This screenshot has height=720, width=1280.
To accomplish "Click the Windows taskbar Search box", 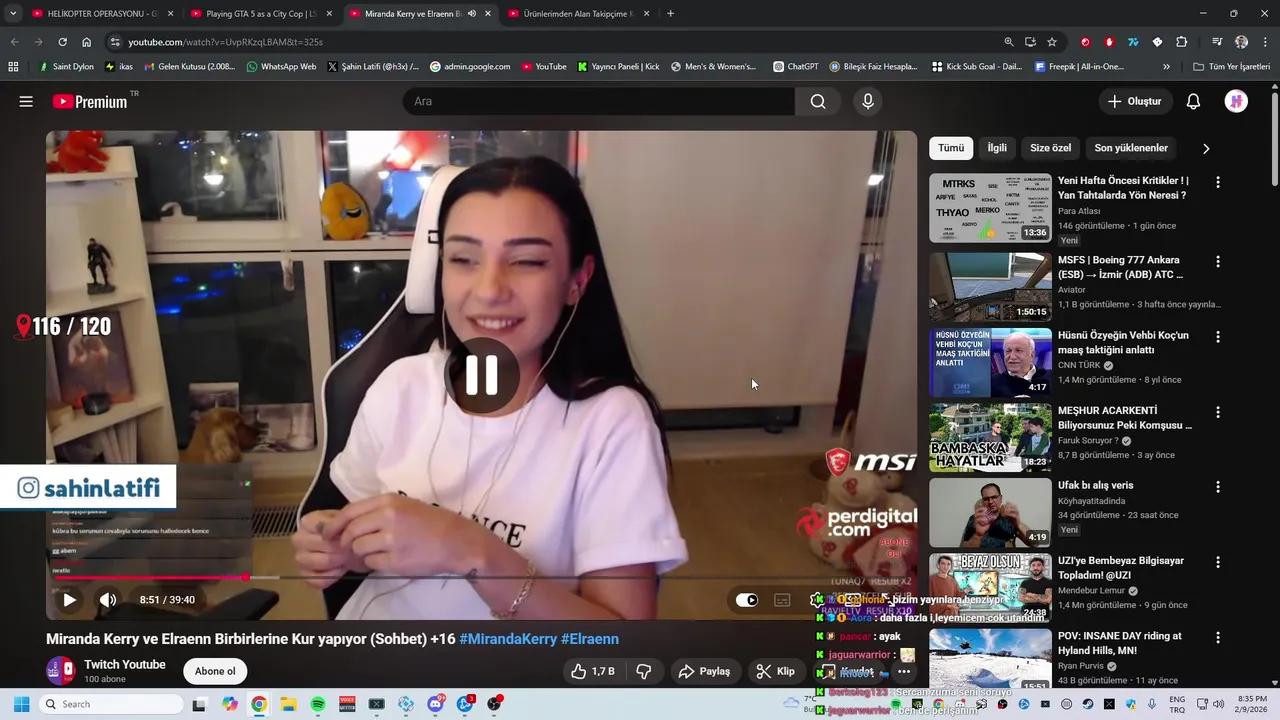I will [112, 704].
